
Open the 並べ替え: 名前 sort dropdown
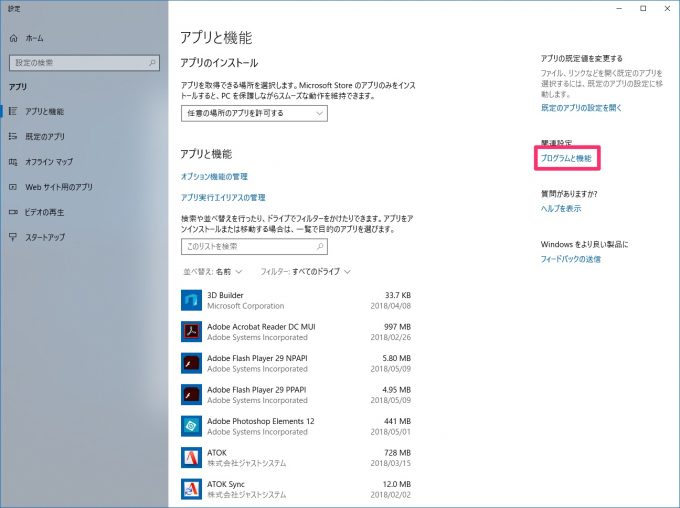pyautogui.click(x=212, y=272)
